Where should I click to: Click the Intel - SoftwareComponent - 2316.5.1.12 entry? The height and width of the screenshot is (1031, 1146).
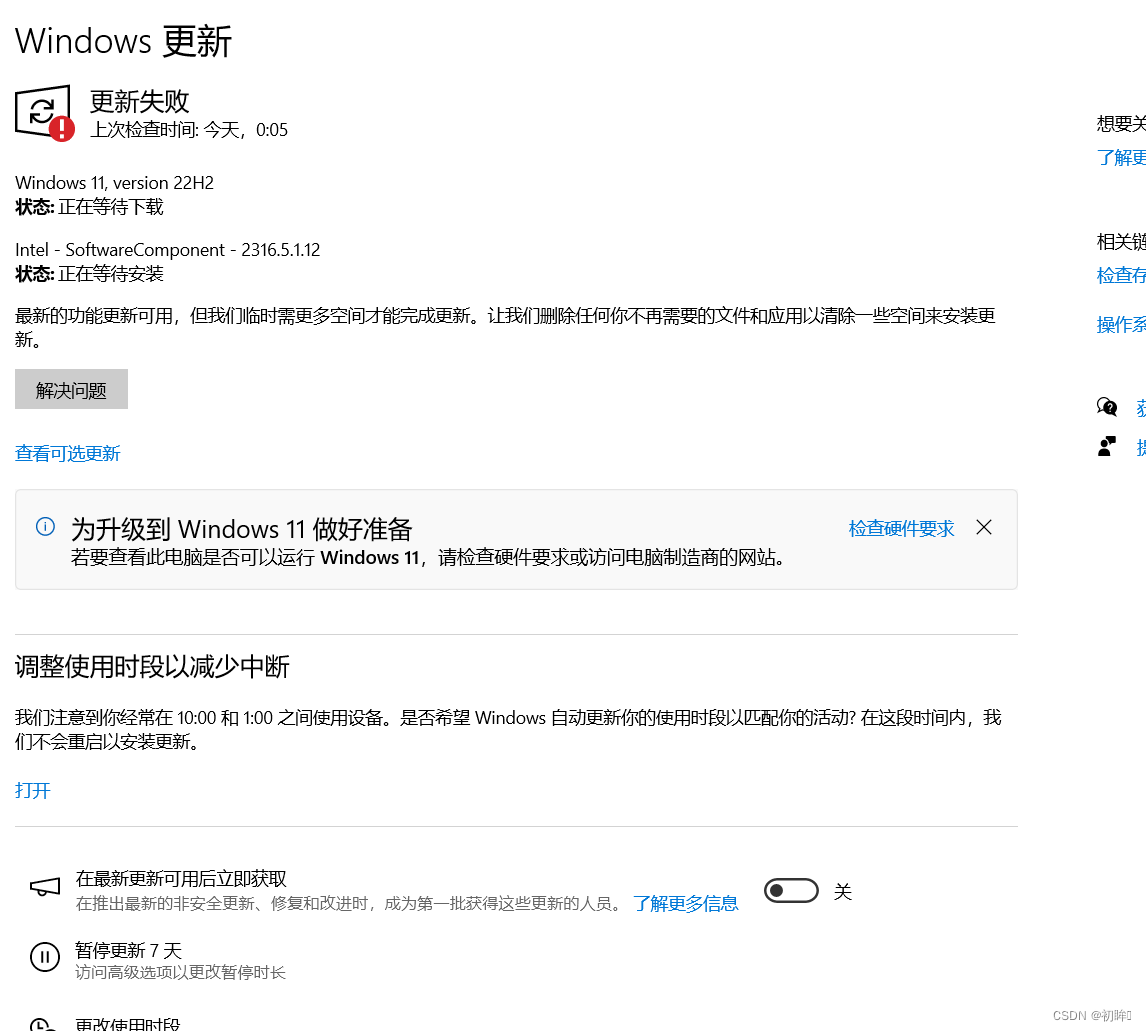167,250
